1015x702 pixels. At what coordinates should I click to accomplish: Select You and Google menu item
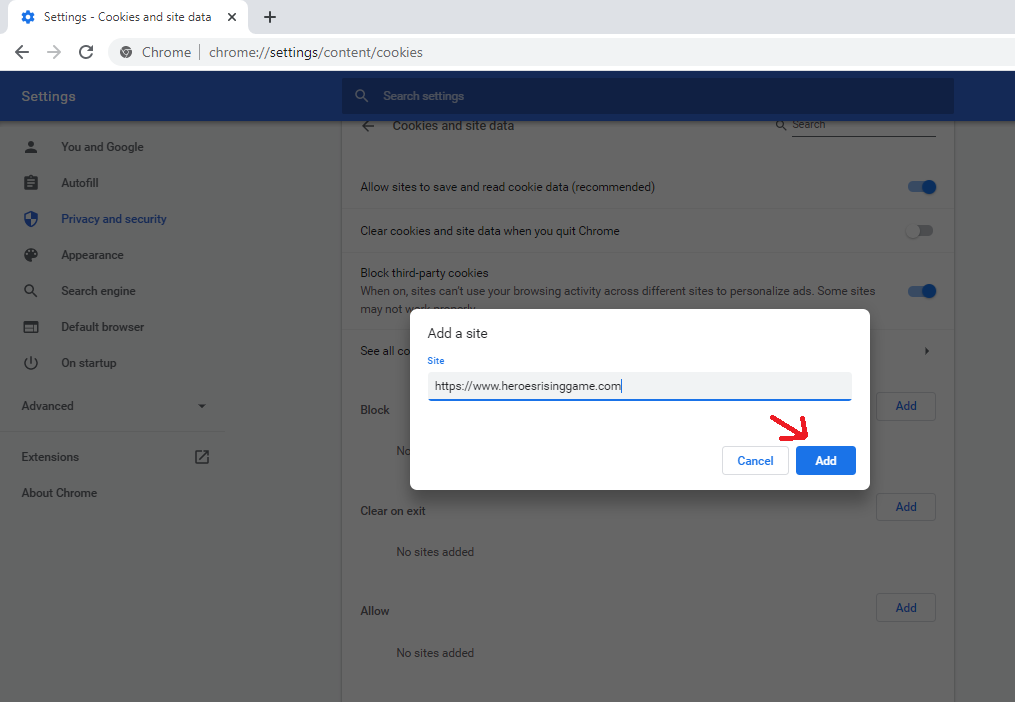[x=102, y=147]
